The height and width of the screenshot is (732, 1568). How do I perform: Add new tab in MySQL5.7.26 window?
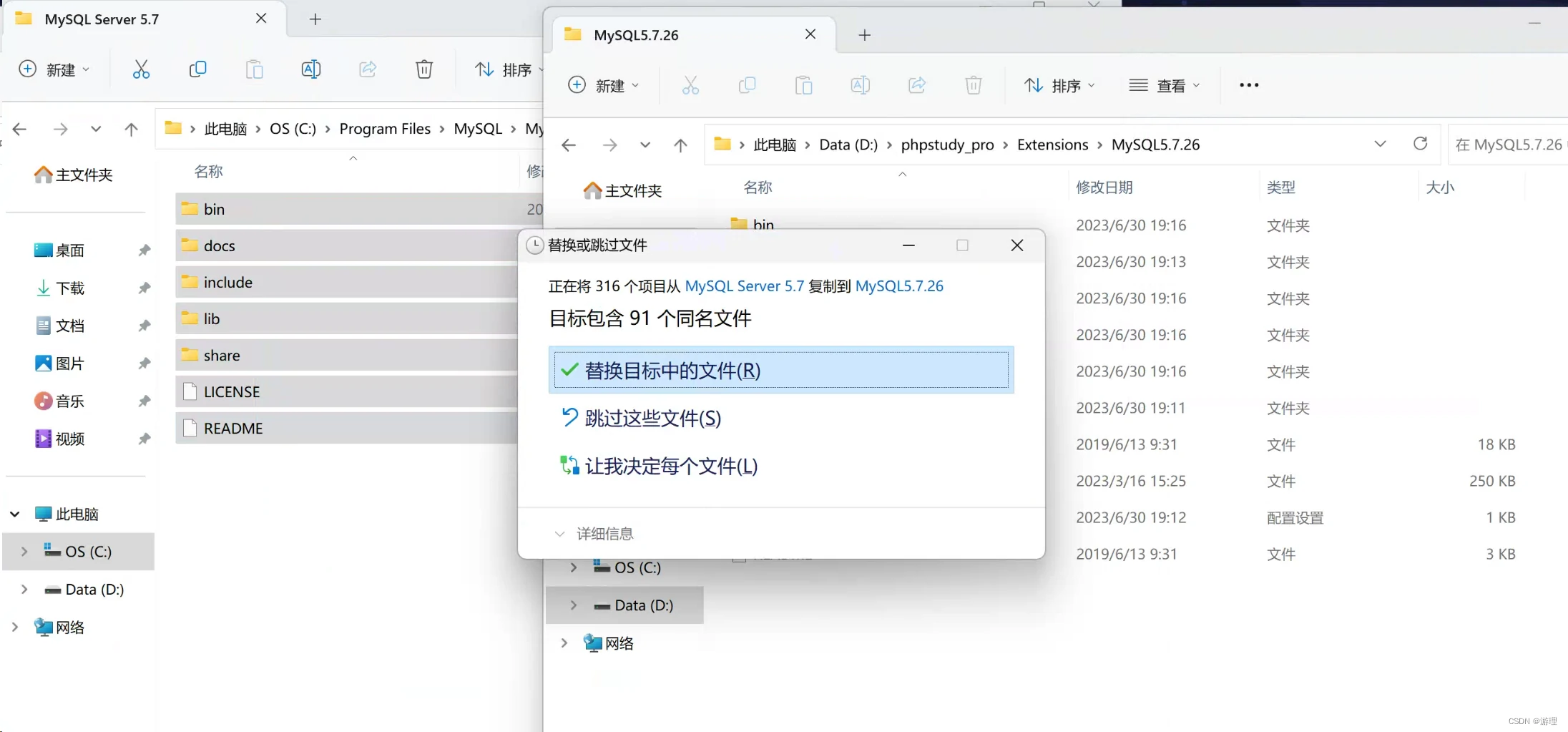pos(865,35)
